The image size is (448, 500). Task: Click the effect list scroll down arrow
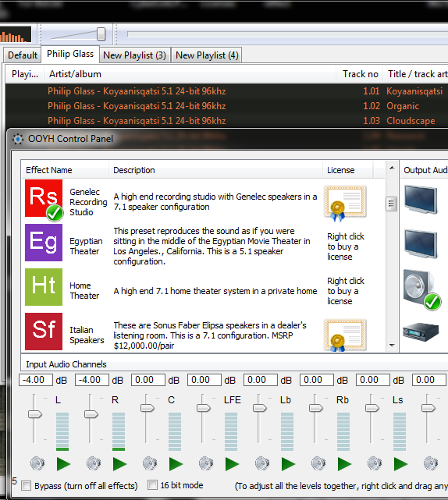(x=392, y=345)
